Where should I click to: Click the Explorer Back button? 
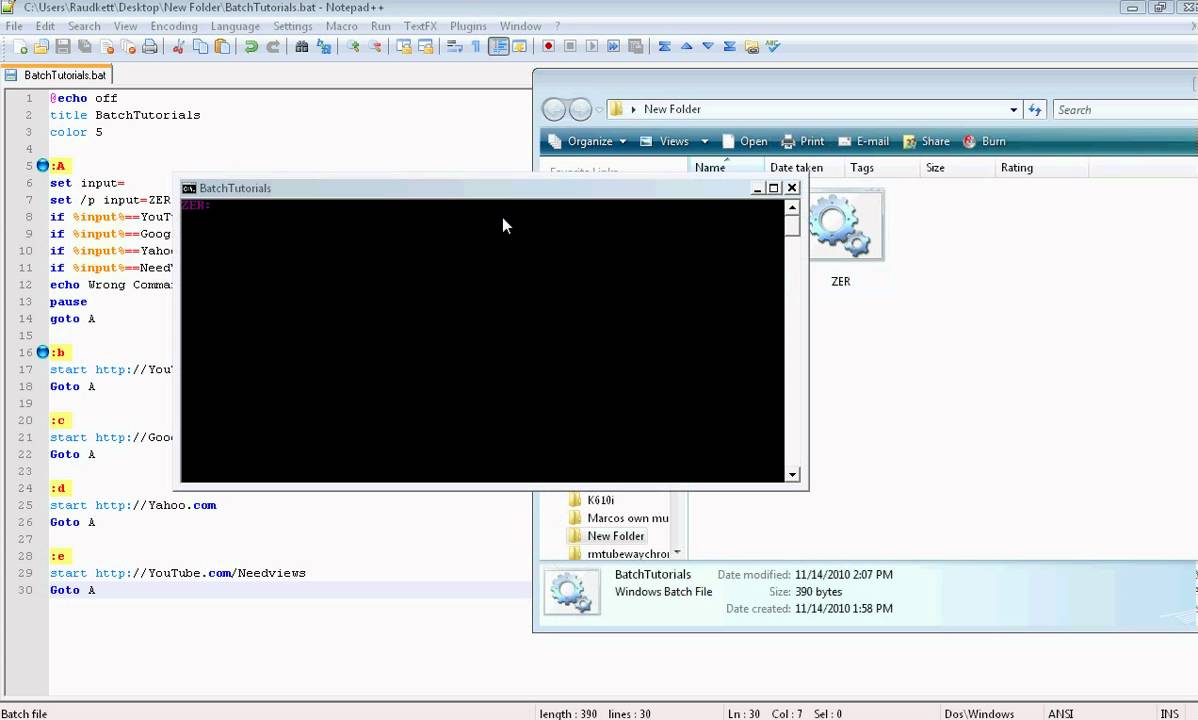click(x=554, y=110)
